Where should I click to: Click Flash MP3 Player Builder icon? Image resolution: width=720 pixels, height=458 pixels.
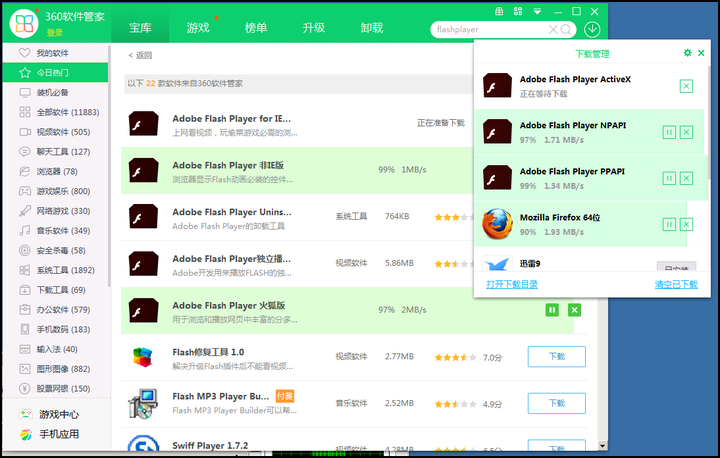click(x=143, y=403)
